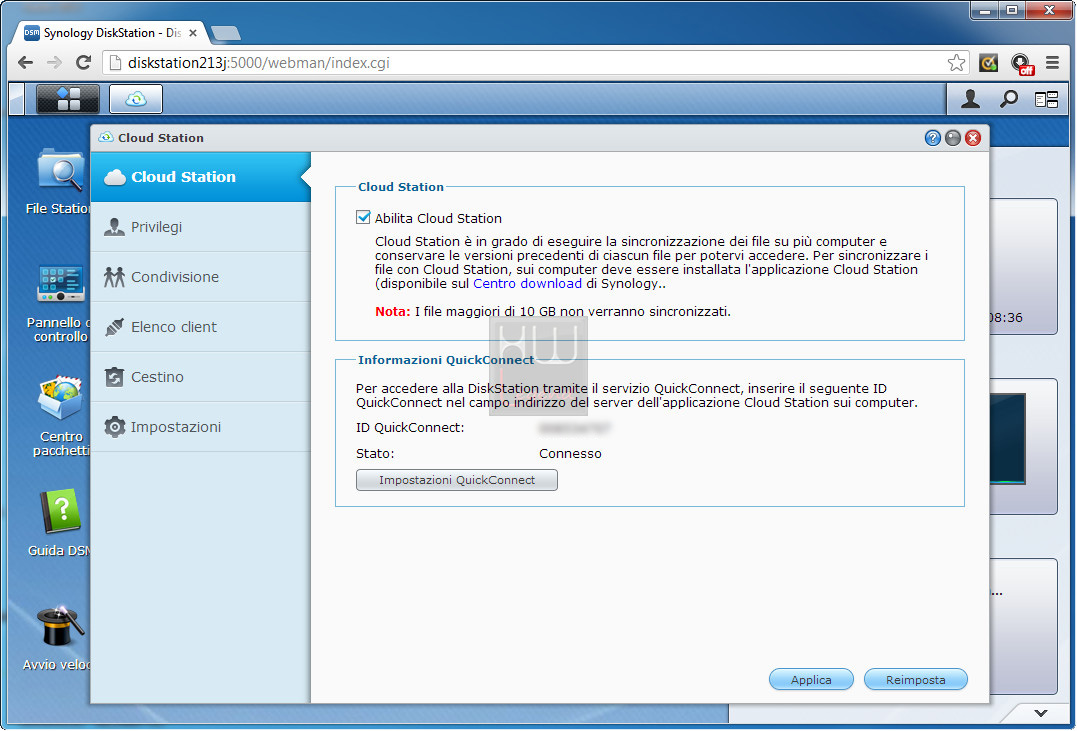Follow the Centro download link
The width and height of the screenshot is (1077, 731).
click(x=528, y=283)
